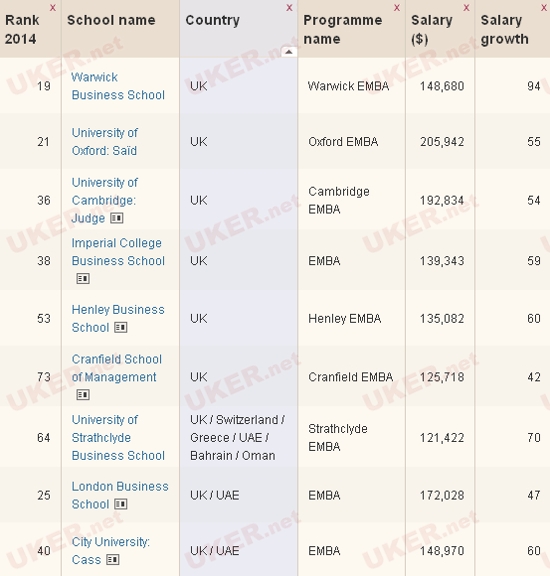Remove the Country column with x
Image resolution: width=550 pixels, height=576 pixels.
(290, 8)
